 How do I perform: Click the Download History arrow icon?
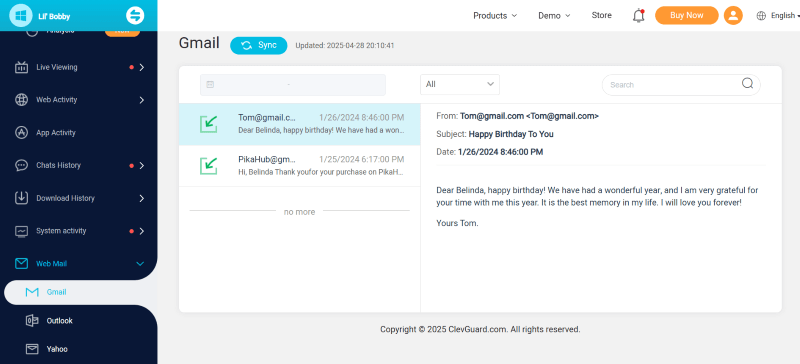[21, 198]
